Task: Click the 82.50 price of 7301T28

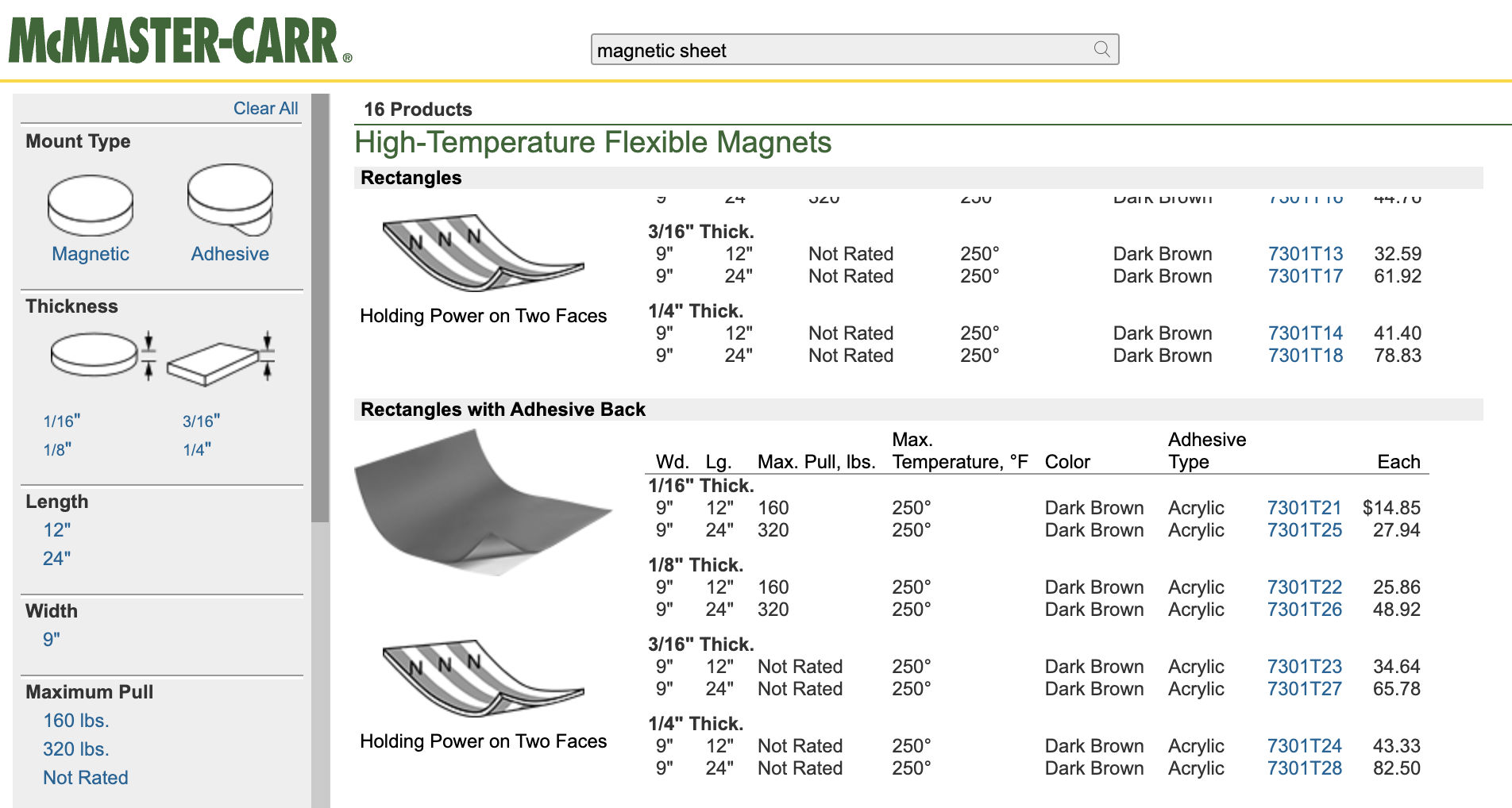Action: point(1397,768)
